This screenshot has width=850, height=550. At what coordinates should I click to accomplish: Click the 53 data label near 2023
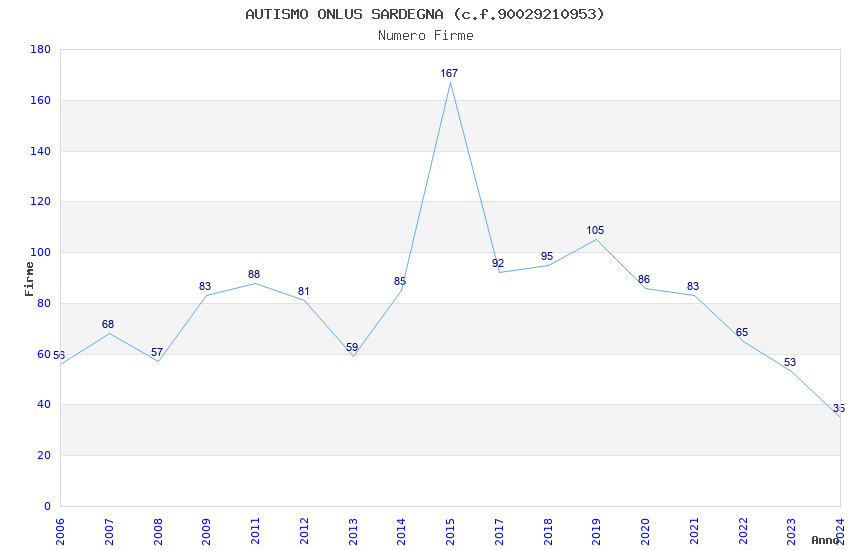coord(790,363)
